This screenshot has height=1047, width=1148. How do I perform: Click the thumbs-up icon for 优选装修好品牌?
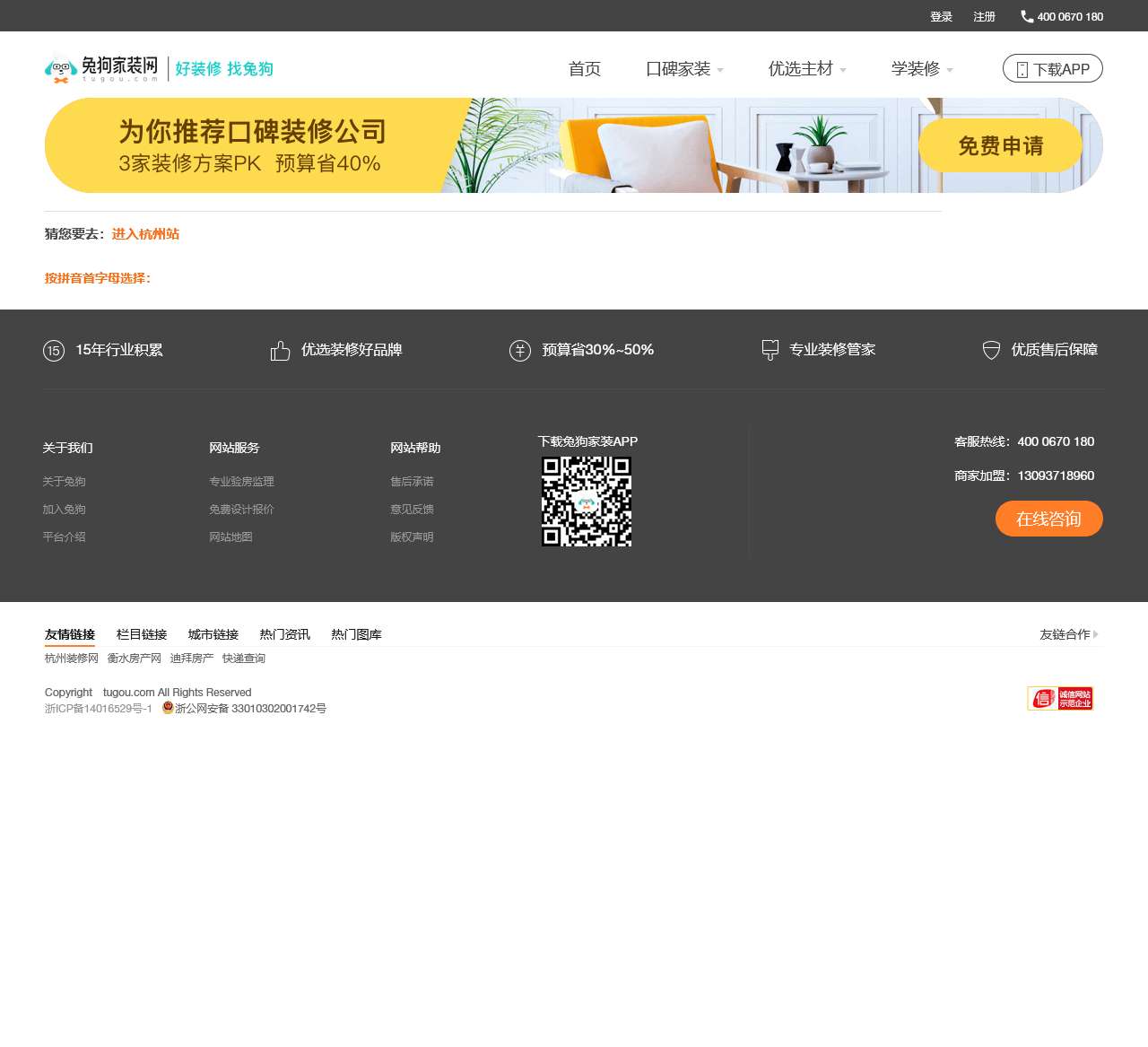pos(281,351)
